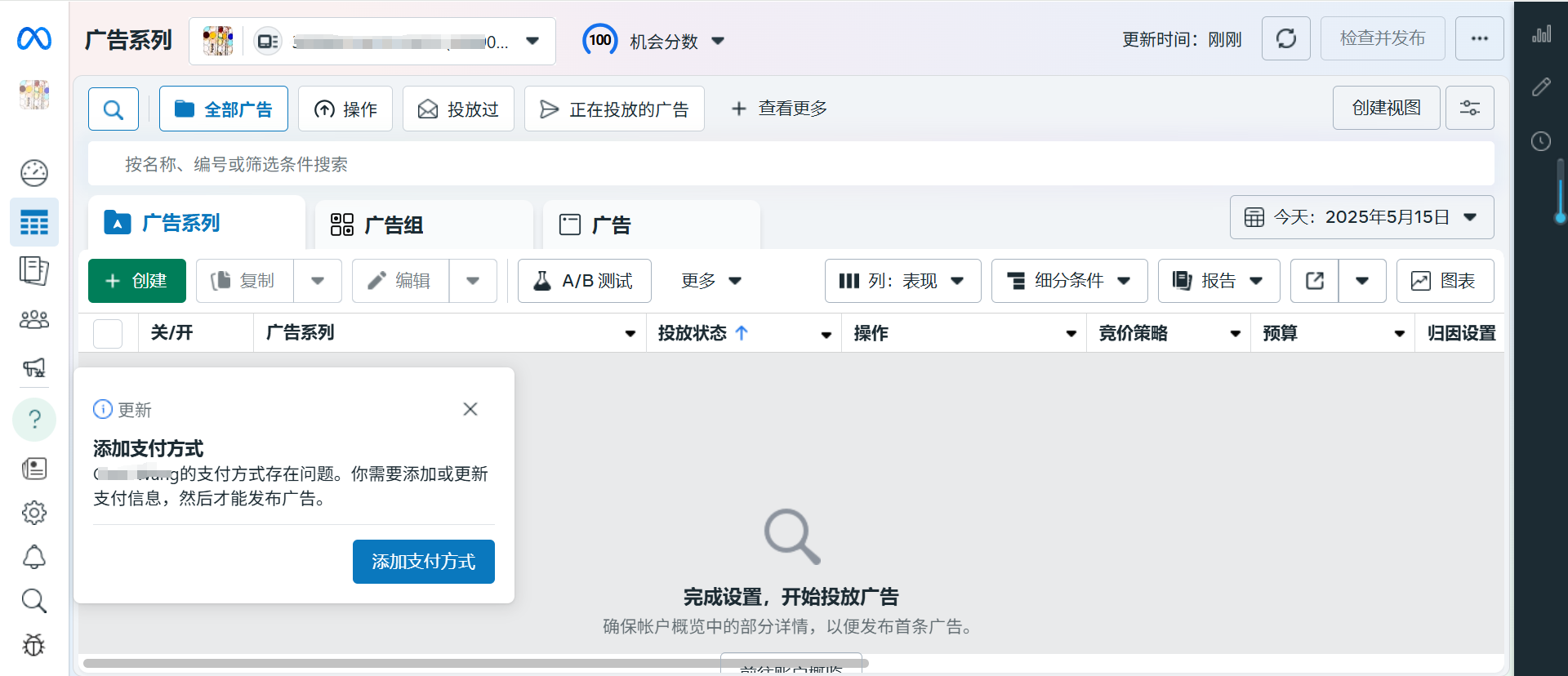Open the search magnifier in the toolbar
This screenshot has width=1568, height=676.
pyautogui.click(x=114, y=109)
